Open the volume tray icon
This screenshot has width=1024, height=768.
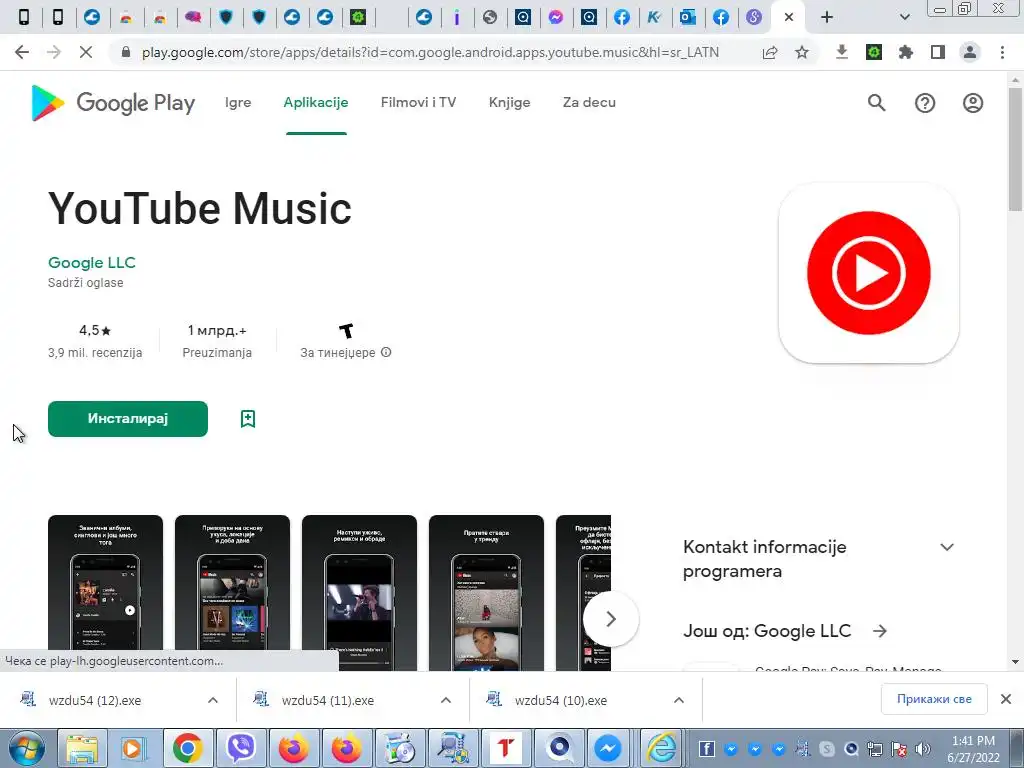(x=922, y=749)
